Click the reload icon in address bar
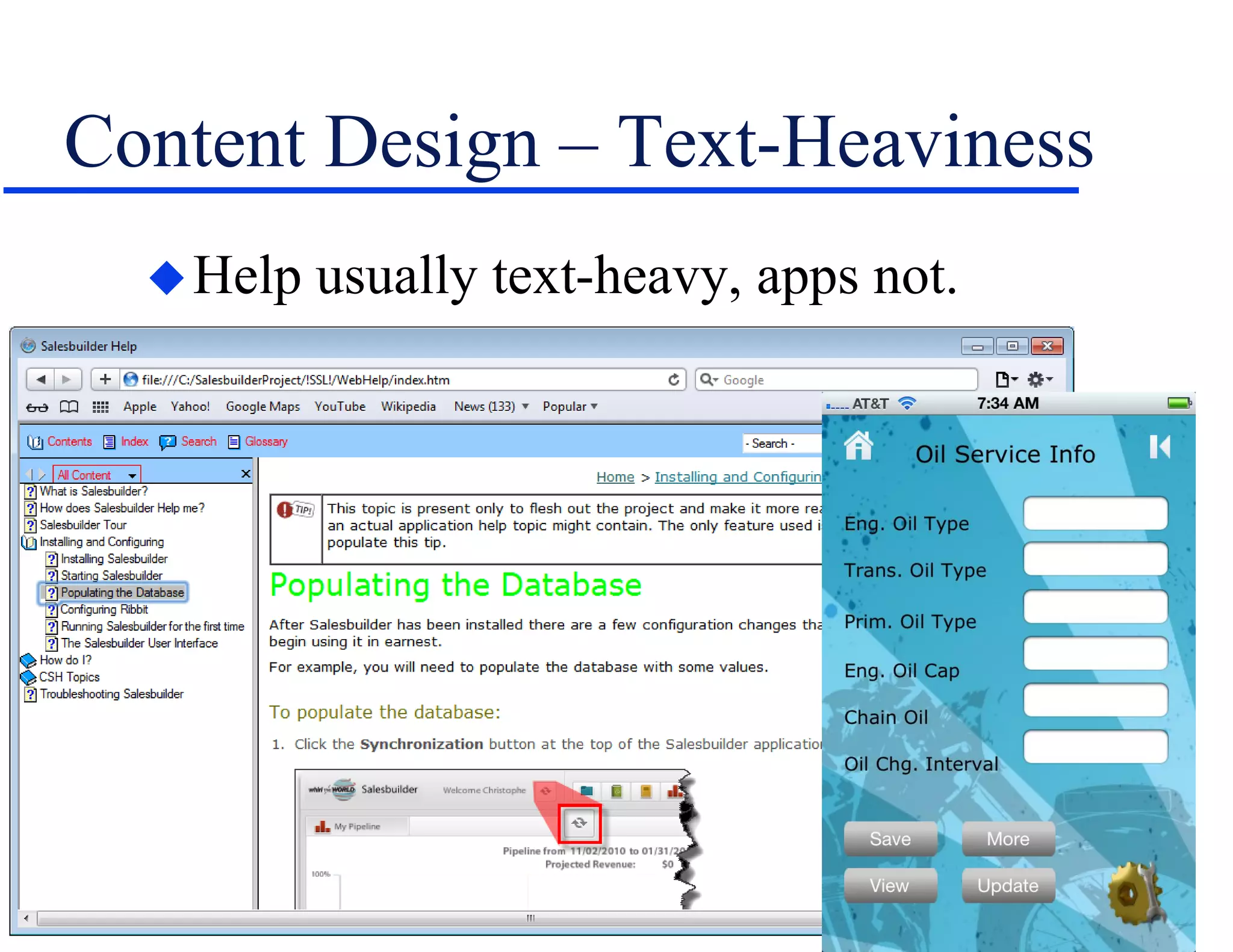Image resolution: width=1233 pixels, height=952 pixels. pos(674,380)
